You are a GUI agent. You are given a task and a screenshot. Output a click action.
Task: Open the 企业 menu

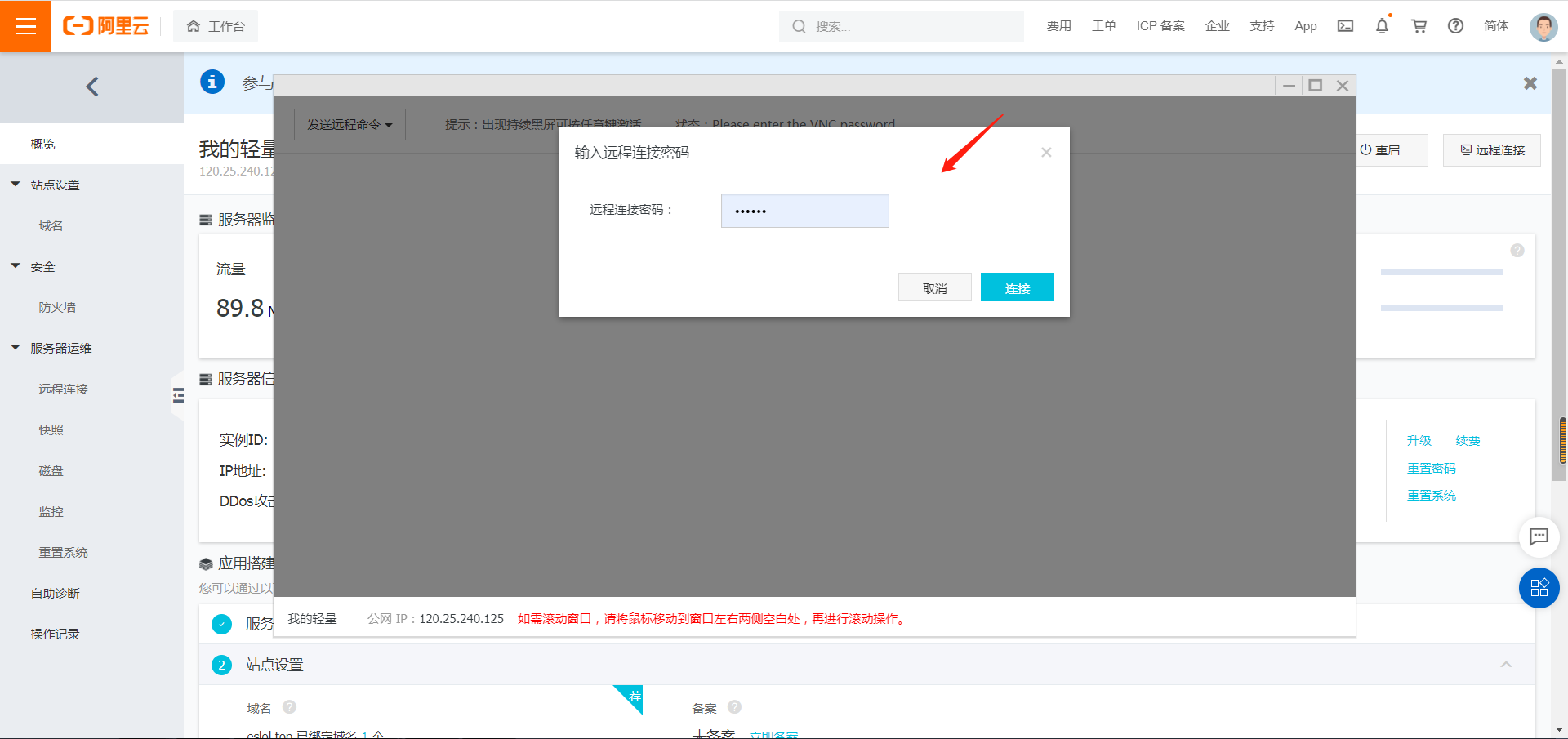[x=1217, y=26]
